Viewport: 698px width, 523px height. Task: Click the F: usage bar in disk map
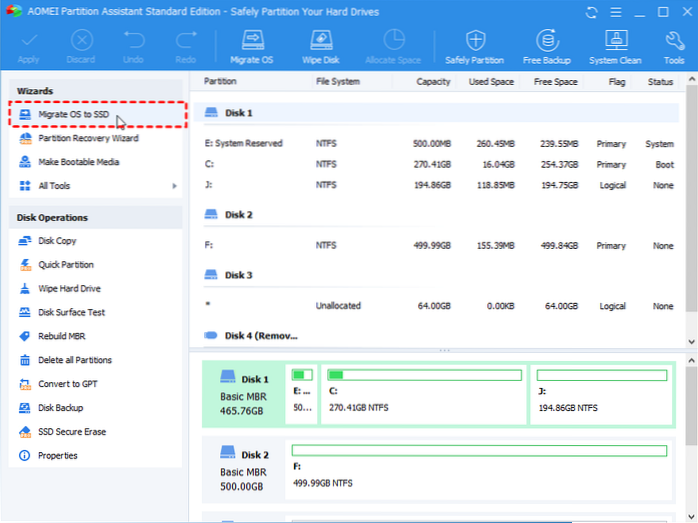click(479, 451)
